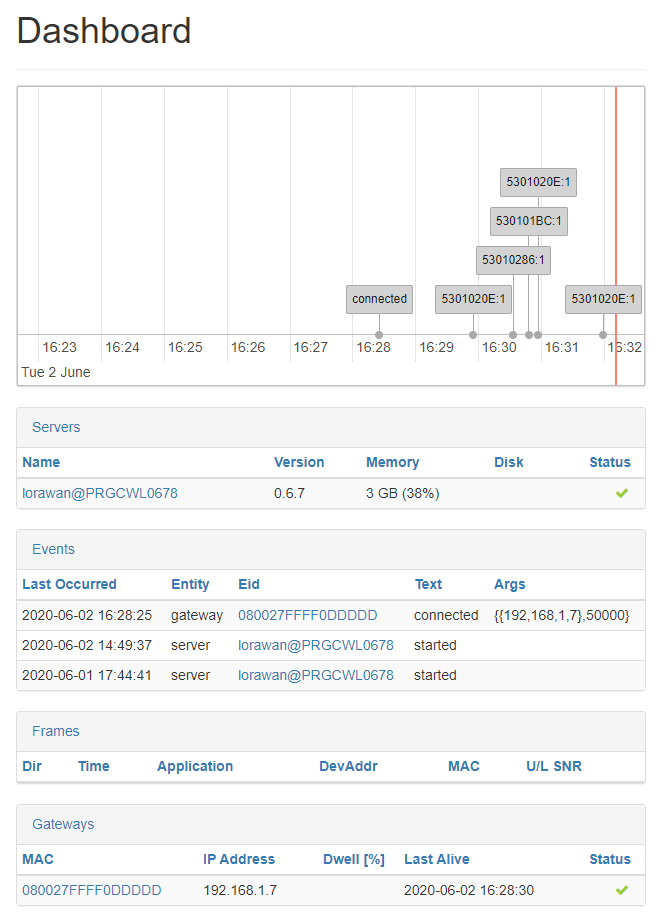The height and width of the screenshot is (915, 662).
Task: Click the green status checkmark for lorawan server
Action: pyautogui.click(x=622, y=494)
